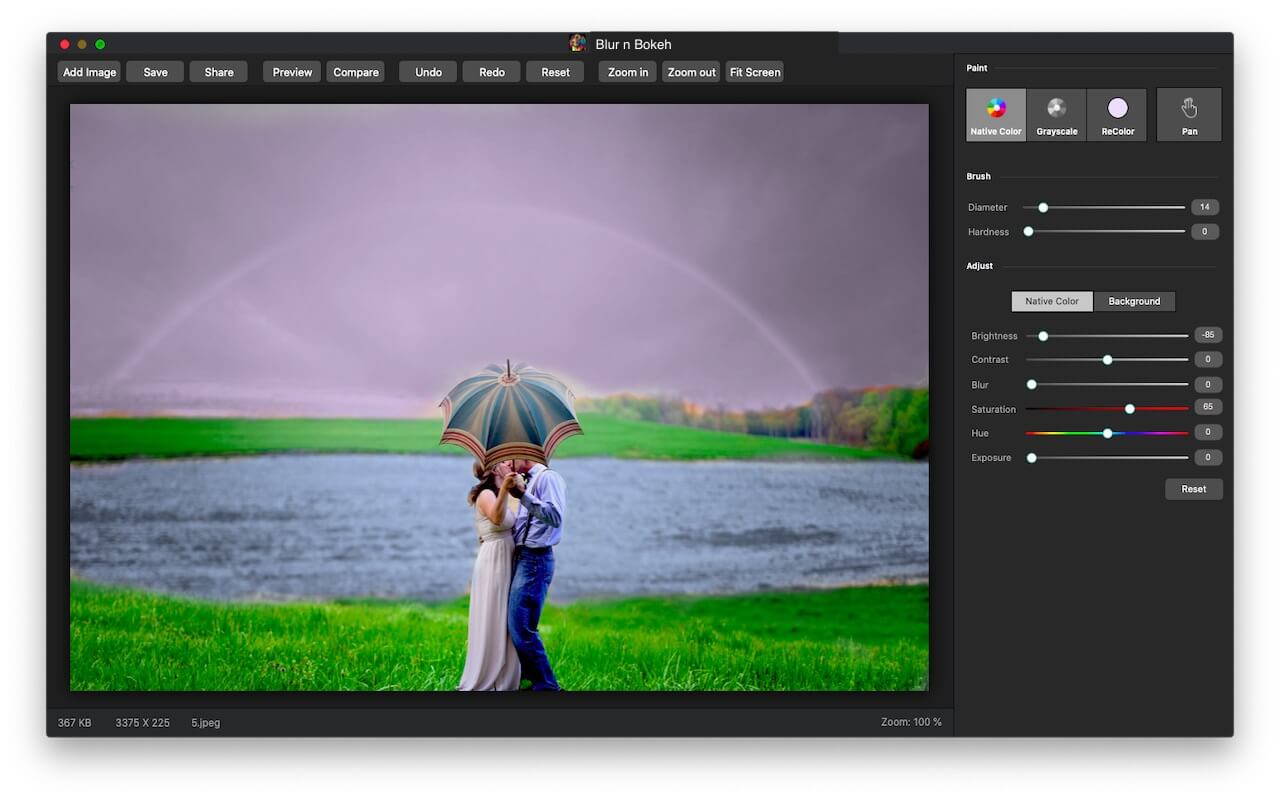This screenshot has width=1280, height=800.
Task: Switch Adjust to Native Color tab
Action: coord(1052,301)
